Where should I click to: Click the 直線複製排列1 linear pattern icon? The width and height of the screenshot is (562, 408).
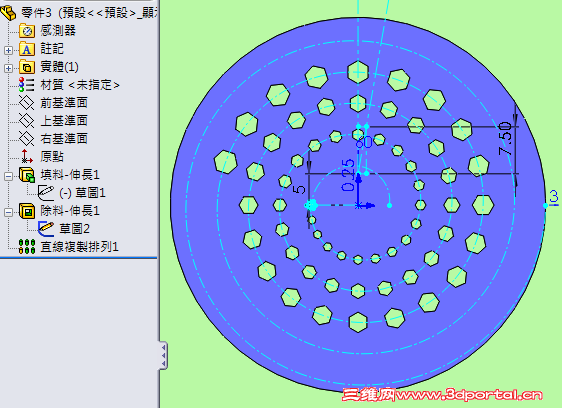[27, 247]
